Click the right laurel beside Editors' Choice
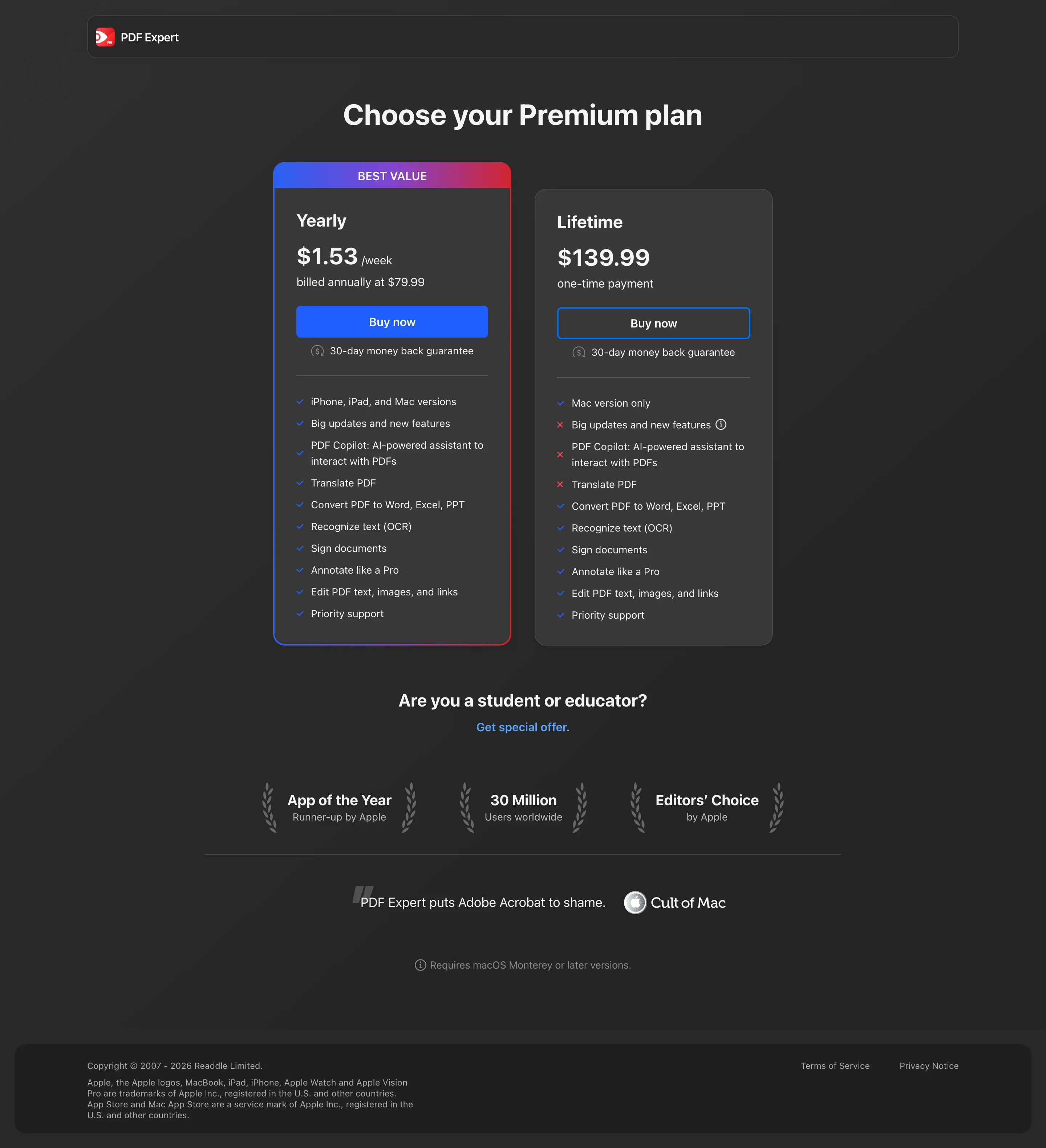 (777, 807)
